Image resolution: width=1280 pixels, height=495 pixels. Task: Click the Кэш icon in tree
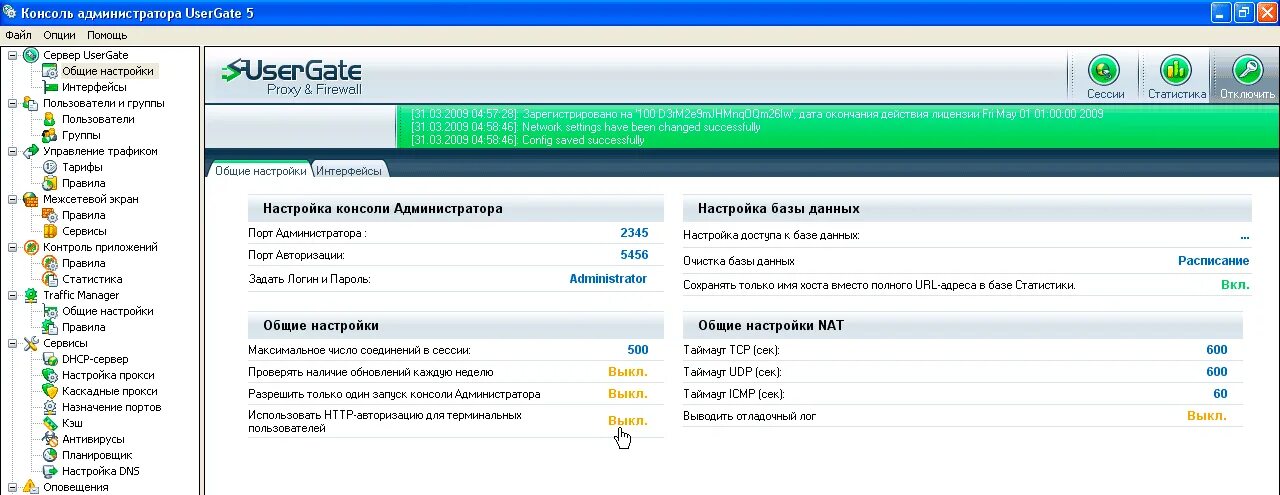point(50,423)
